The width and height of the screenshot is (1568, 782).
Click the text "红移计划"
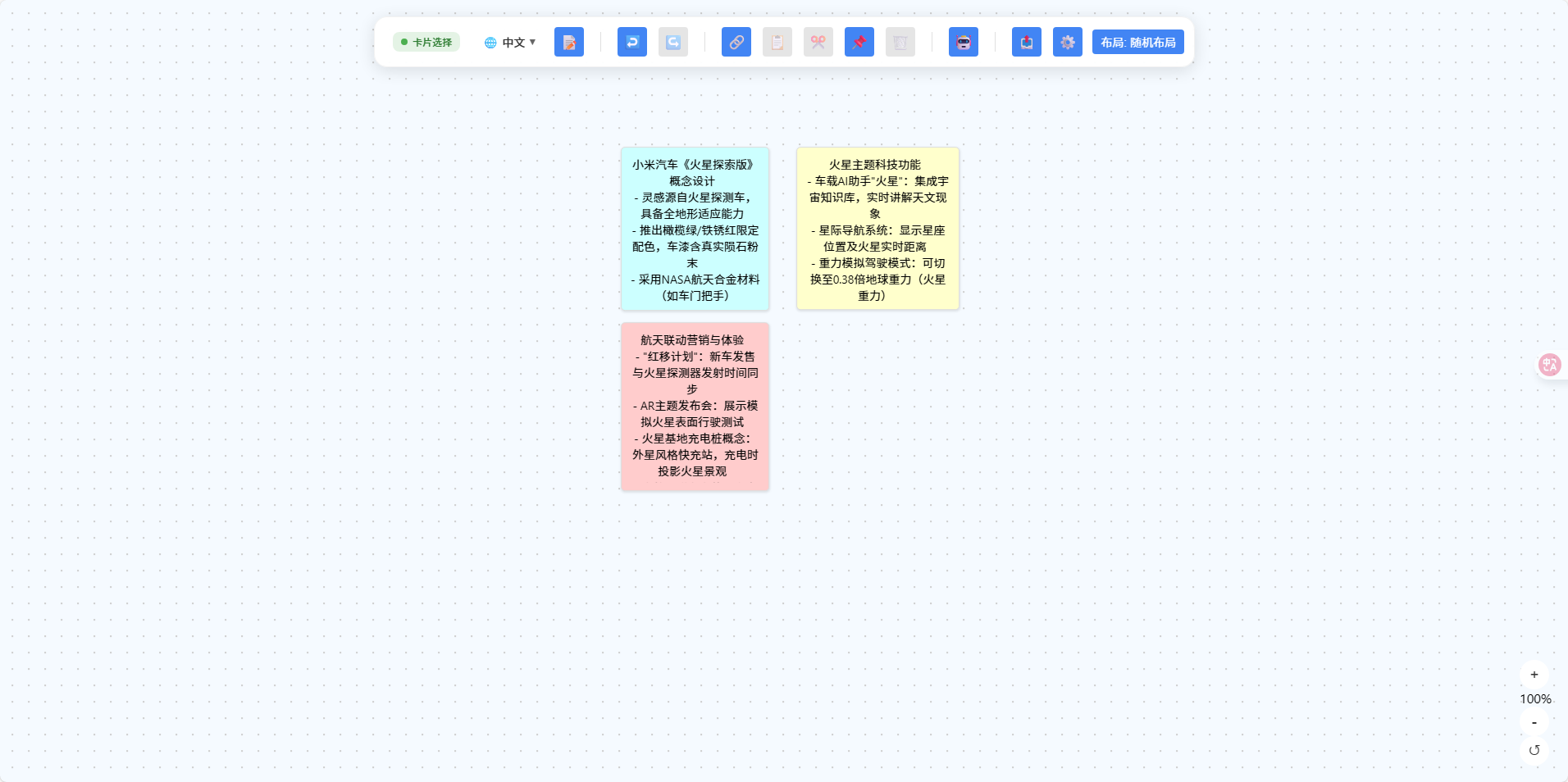pos(670,357)
